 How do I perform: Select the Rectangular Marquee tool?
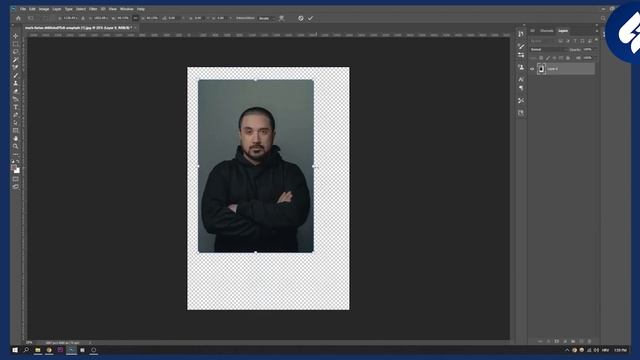point(16,44)
